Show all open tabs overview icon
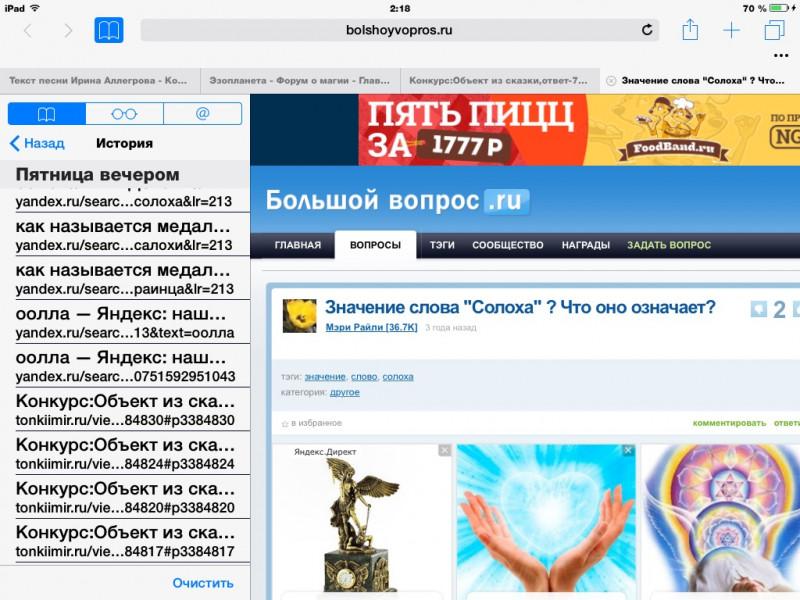The image size is (800, 600). [774, 30]
